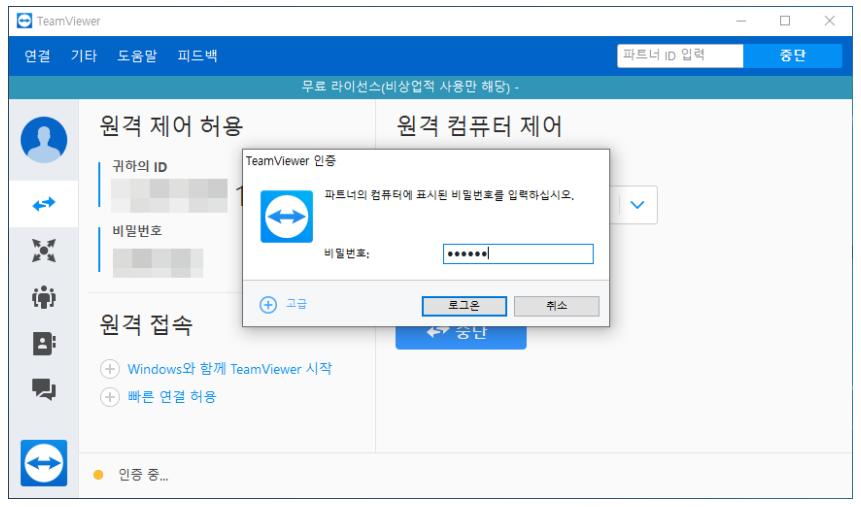861x507 pixels.
Task: Open the expand arrows sidebar icon
Action: pyautogui.click(x=44, y=250)
